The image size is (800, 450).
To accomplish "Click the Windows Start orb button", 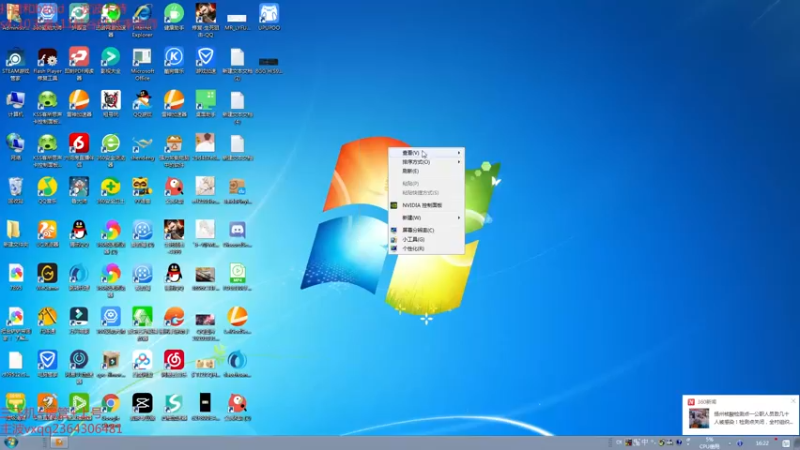I will 11,442.
